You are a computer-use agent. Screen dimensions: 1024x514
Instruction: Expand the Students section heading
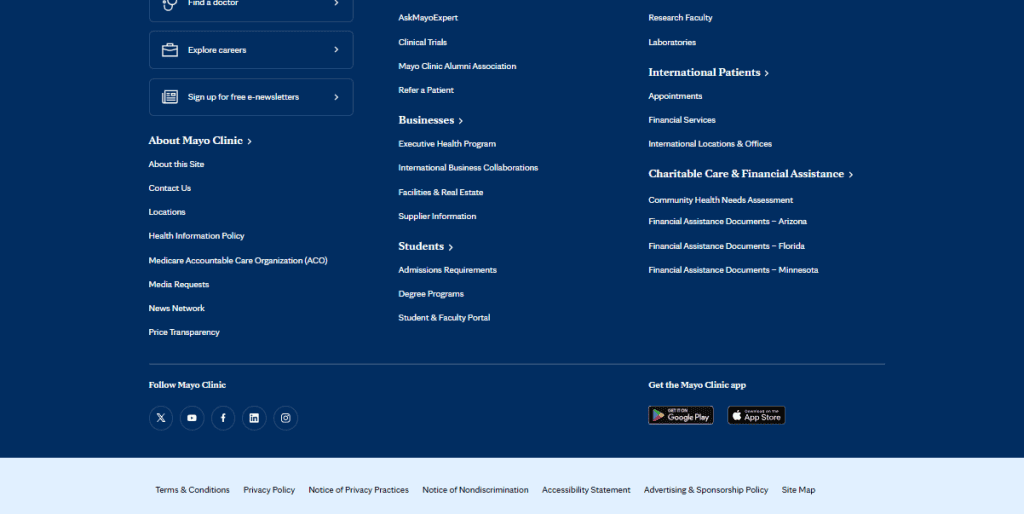click(x=425, y=246)
